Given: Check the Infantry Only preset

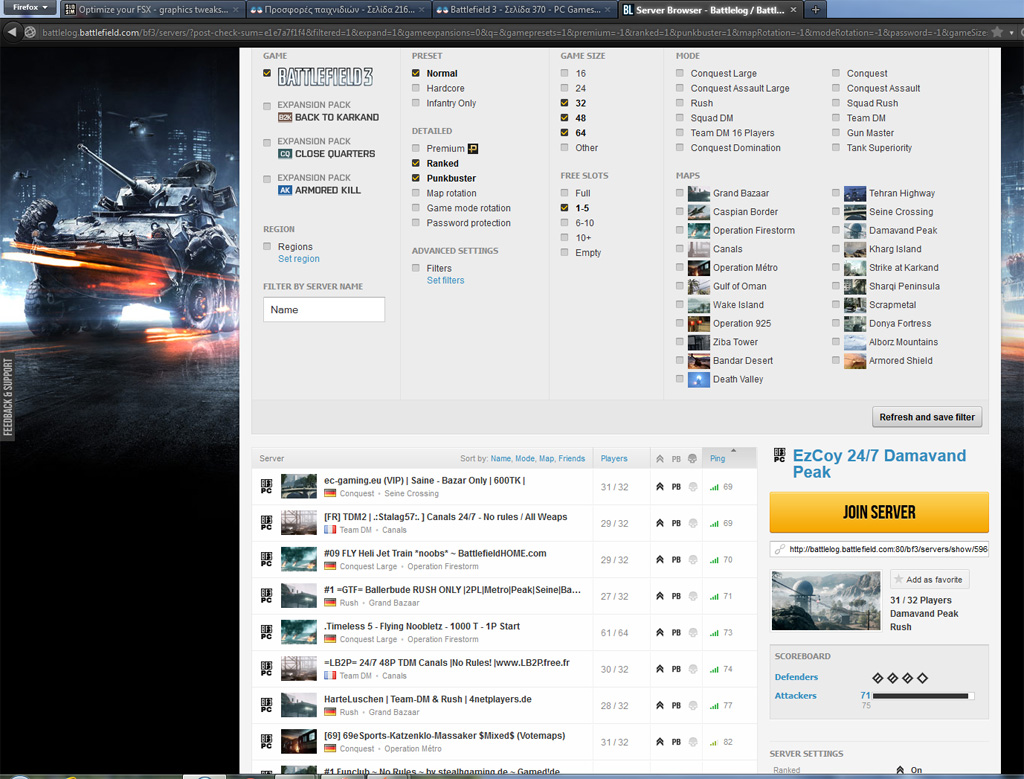Looking at the screenshot, I should tap(415, 103).
